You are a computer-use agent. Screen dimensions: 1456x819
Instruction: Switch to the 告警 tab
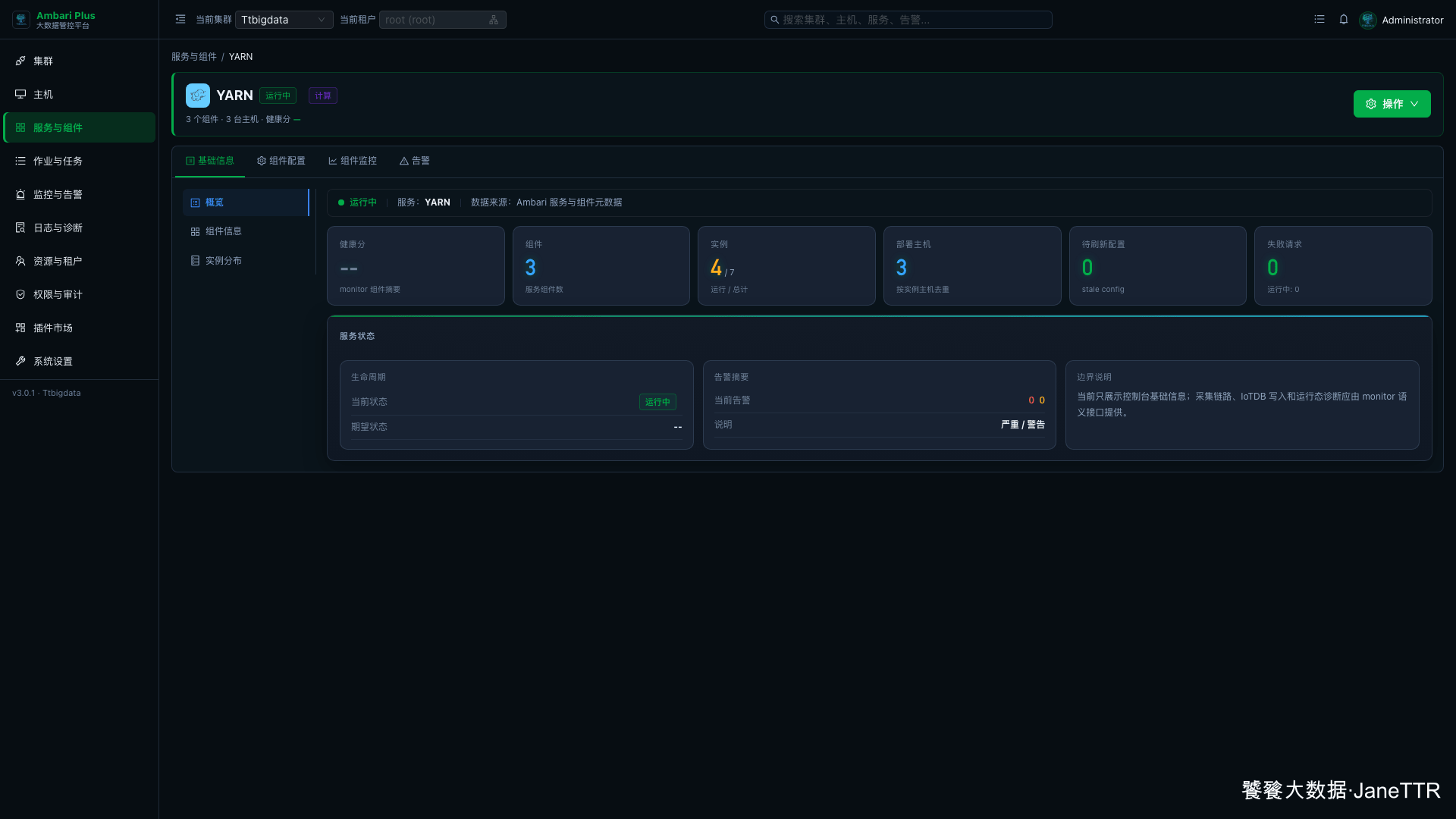415,161
